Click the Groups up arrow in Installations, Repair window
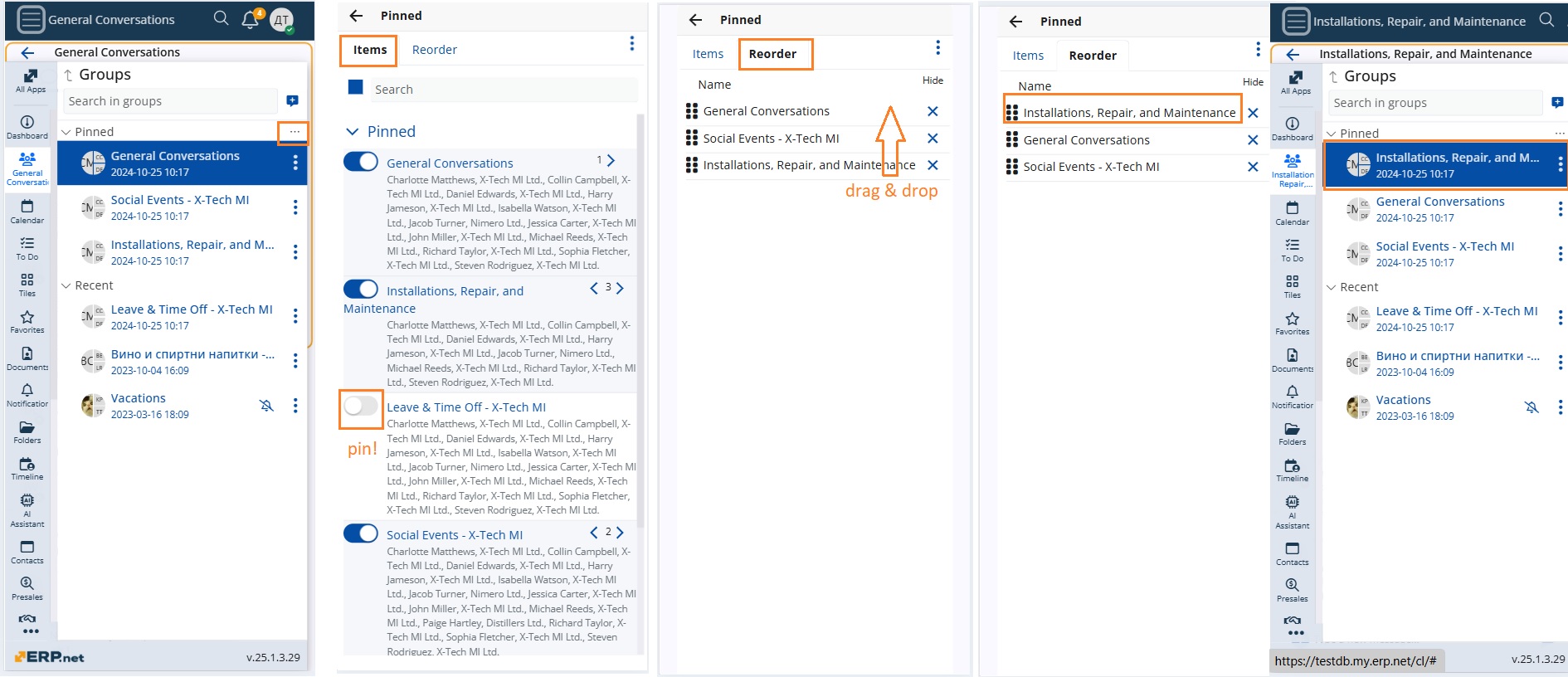 (1333, 76)
